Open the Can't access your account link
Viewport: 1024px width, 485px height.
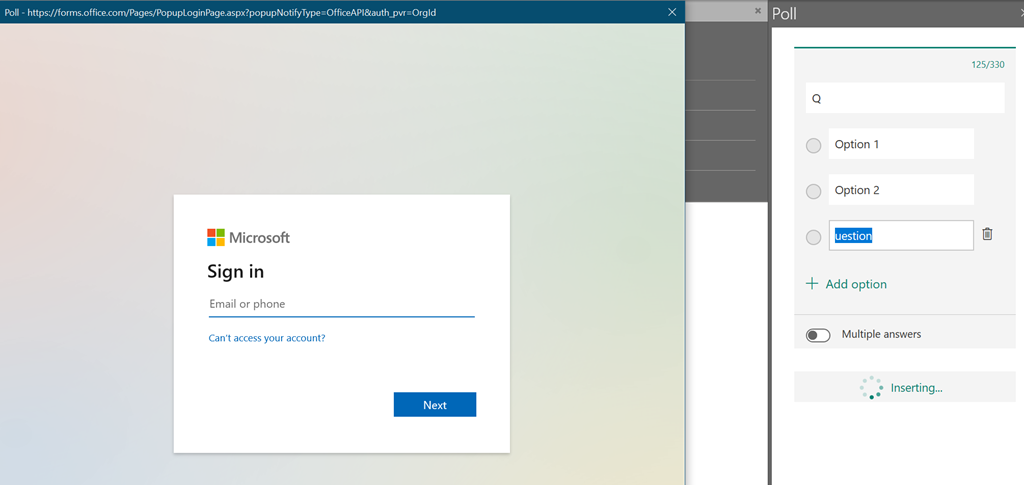(x=267, y=338)
